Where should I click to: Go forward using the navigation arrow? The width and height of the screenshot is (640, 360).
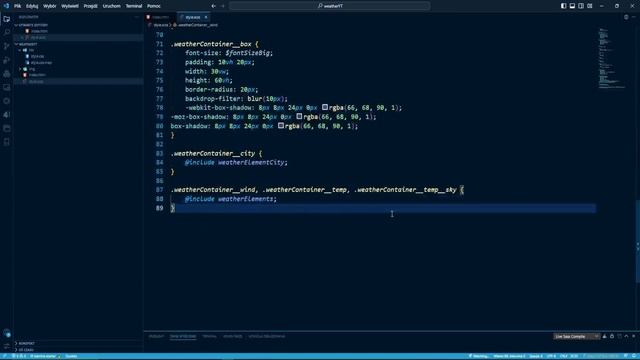(x=223, y=6)
